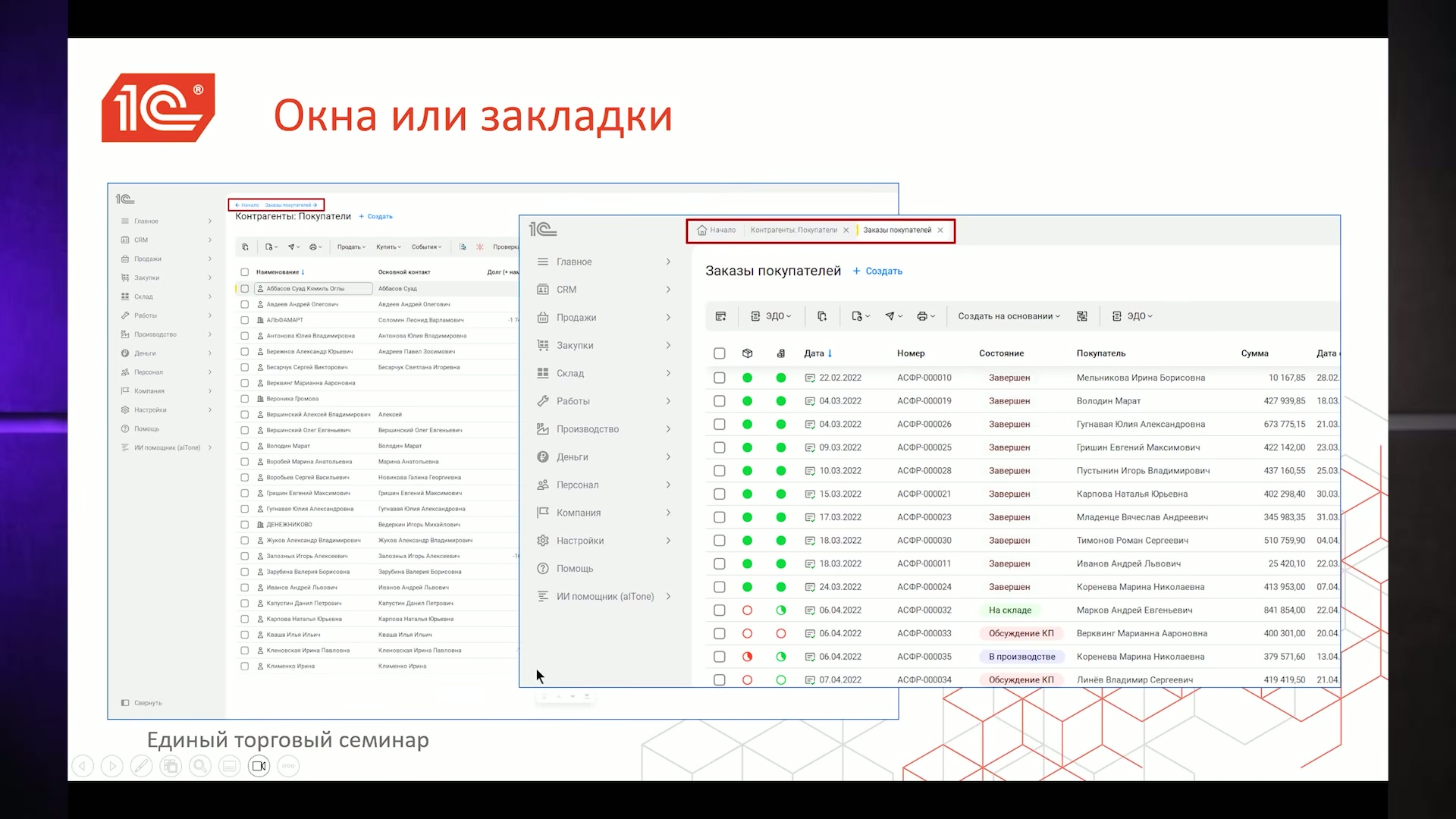Switch to Начало tab in front window
1456x819 pixels.
(717, 231)
